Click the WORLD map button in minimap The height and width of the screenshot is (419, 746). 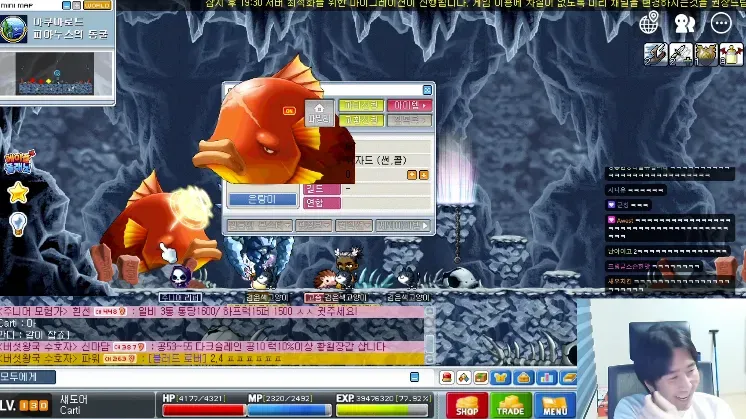[98, 5]
